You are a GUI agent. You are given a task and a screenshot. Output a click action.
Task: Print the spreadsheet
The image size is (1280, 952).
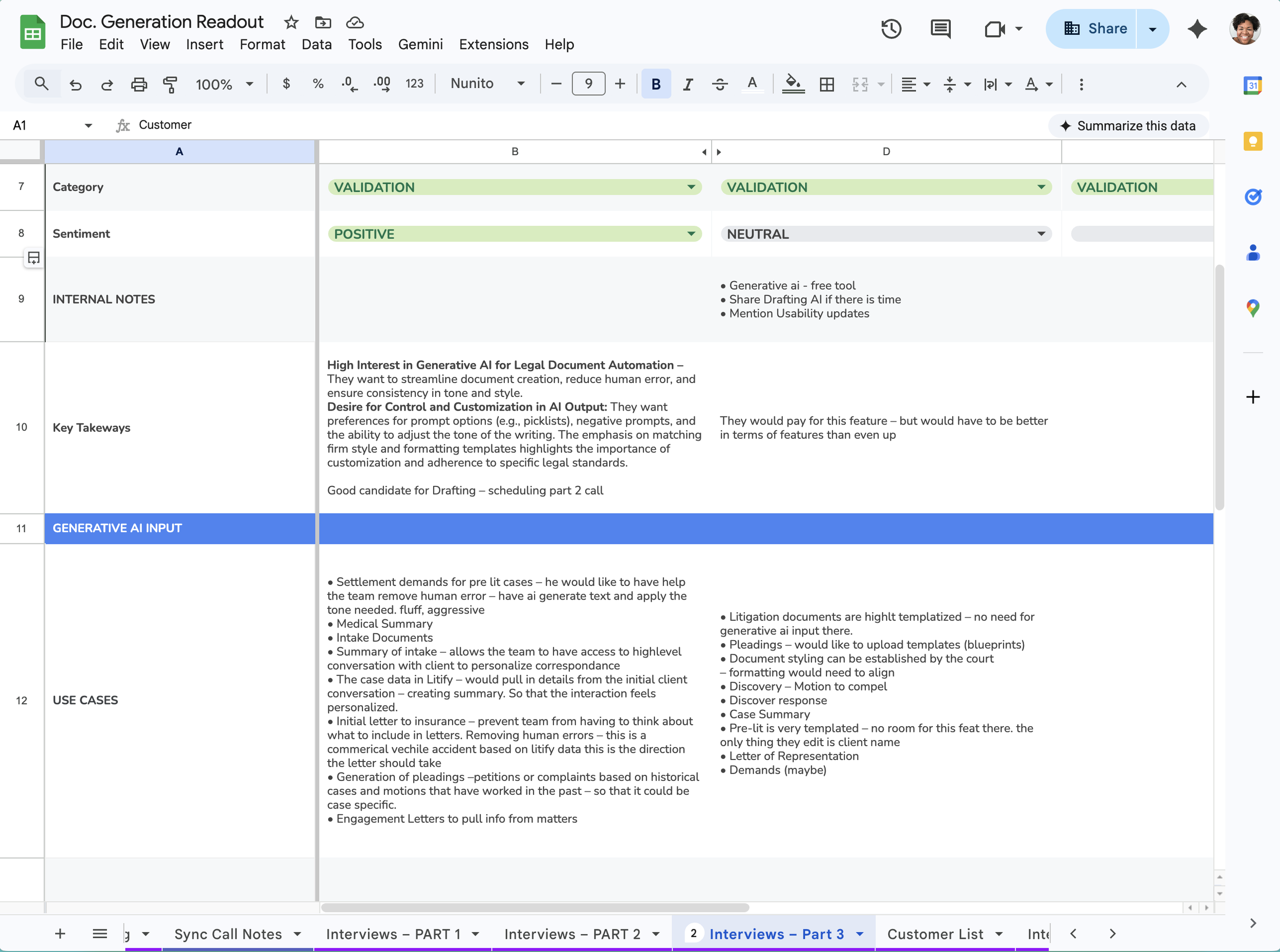coord(139,84)
